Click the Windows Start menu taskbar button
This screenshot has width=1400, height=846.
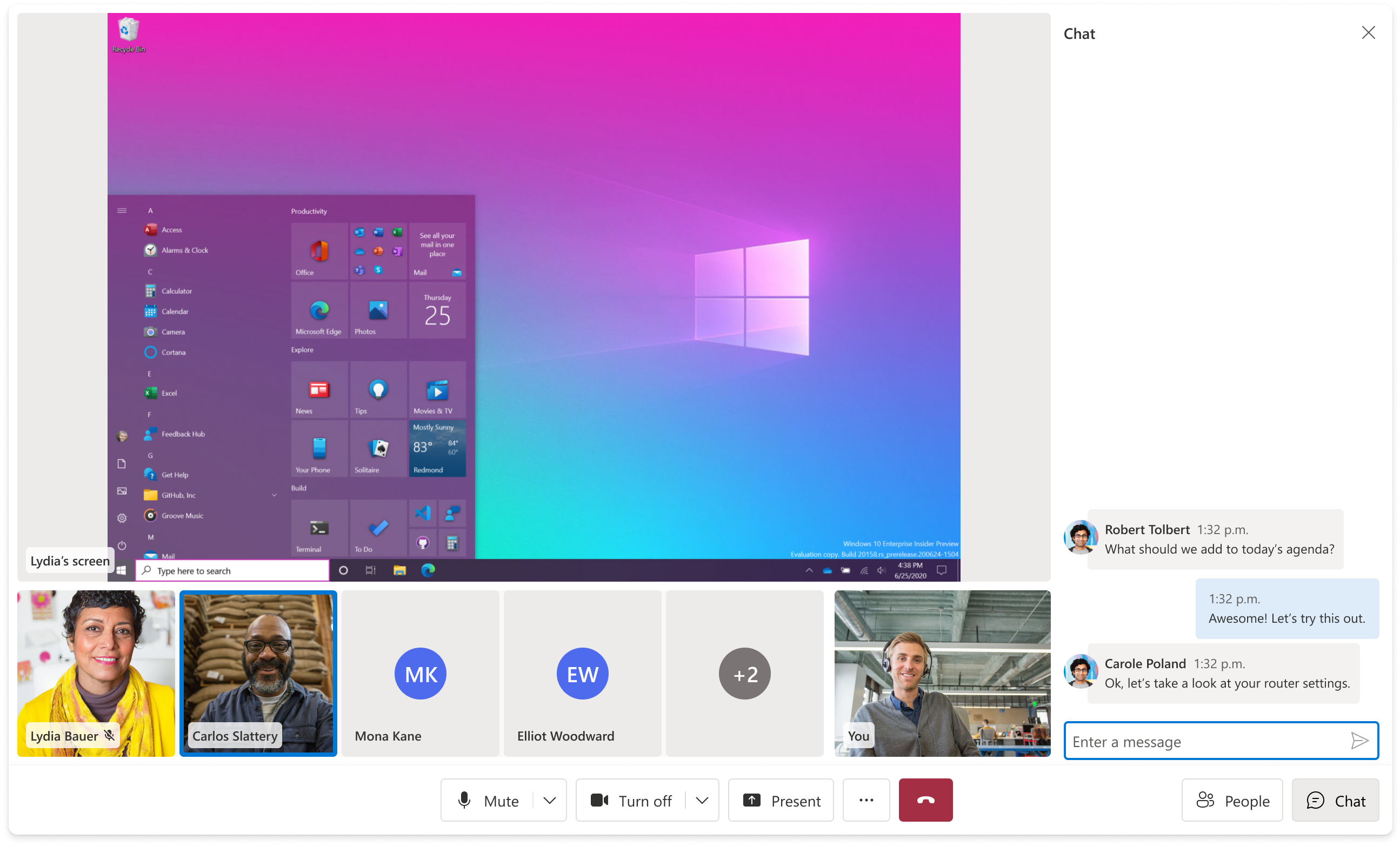[121, 571]
